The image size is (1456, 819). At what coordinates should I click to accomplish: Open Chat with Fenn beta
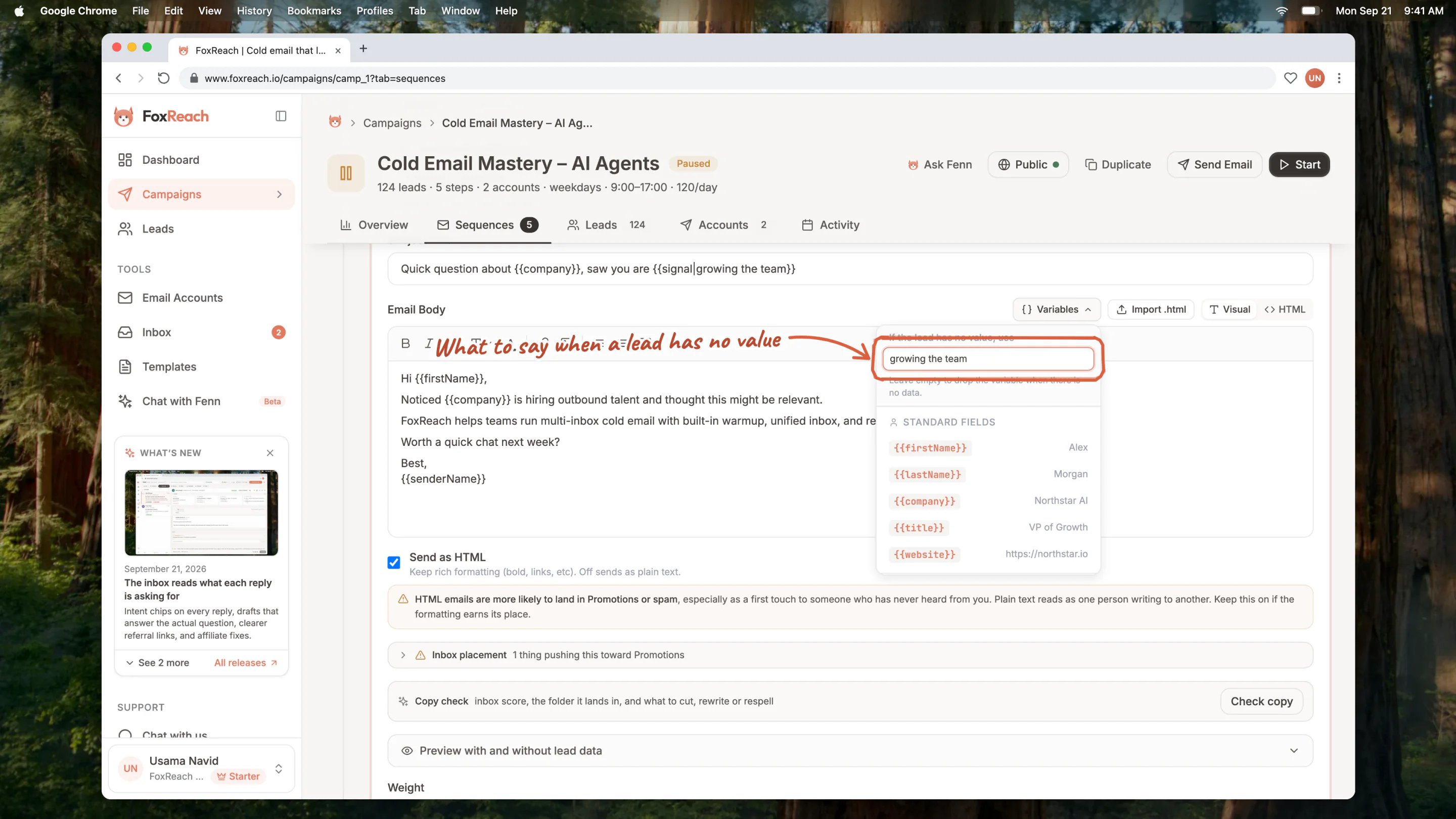[201, 401]
